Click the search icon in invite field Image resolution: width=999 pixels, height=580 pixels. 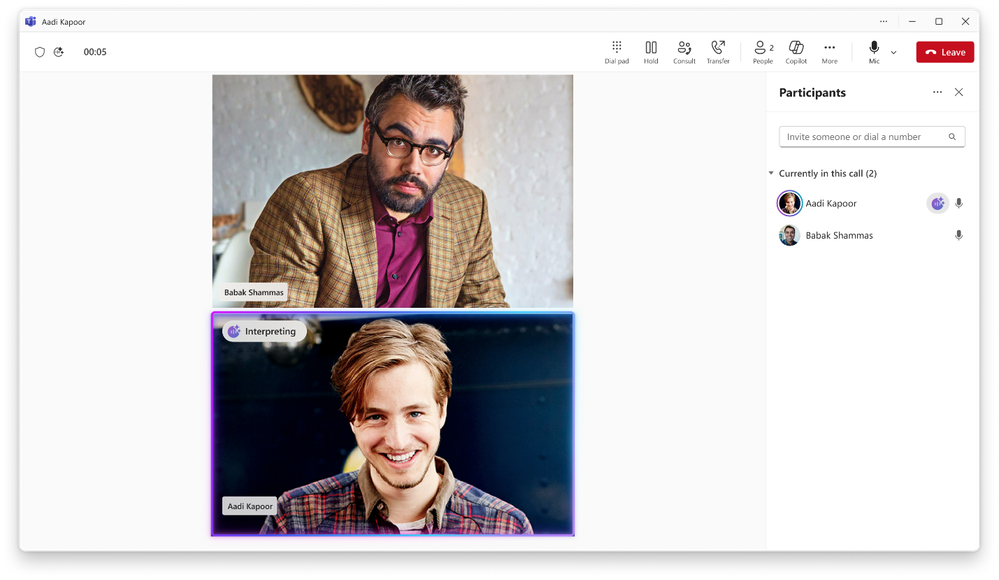(954, 135)
